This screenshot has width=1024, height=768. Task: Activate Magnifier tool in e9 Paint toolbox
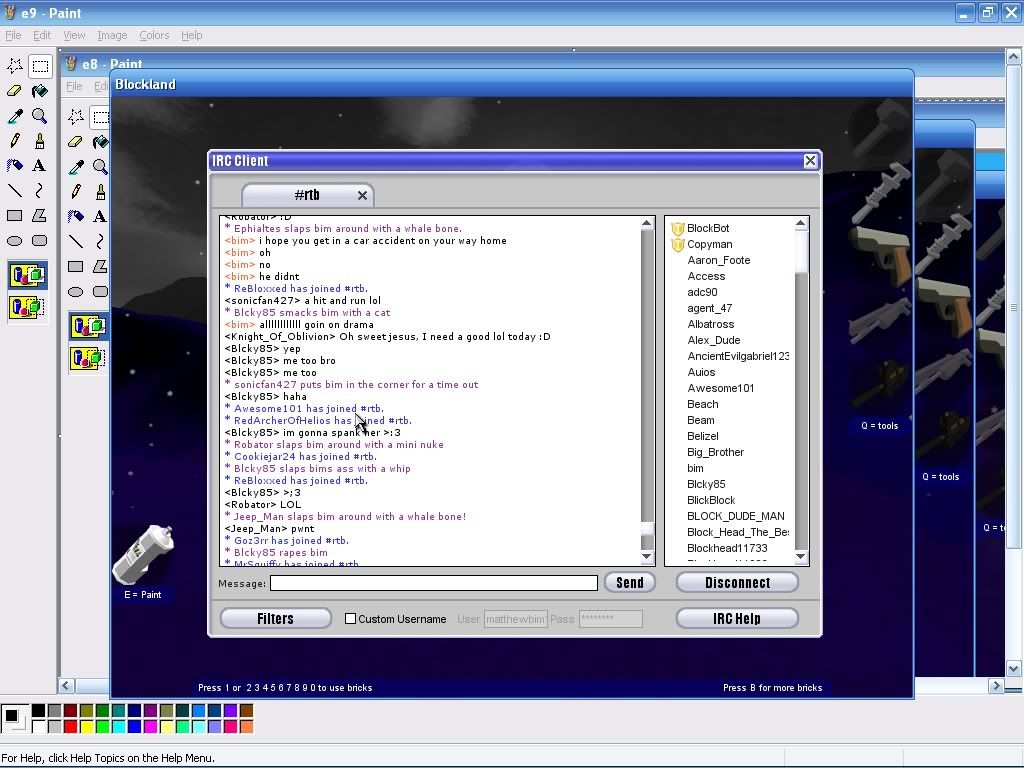pos(40,116)
